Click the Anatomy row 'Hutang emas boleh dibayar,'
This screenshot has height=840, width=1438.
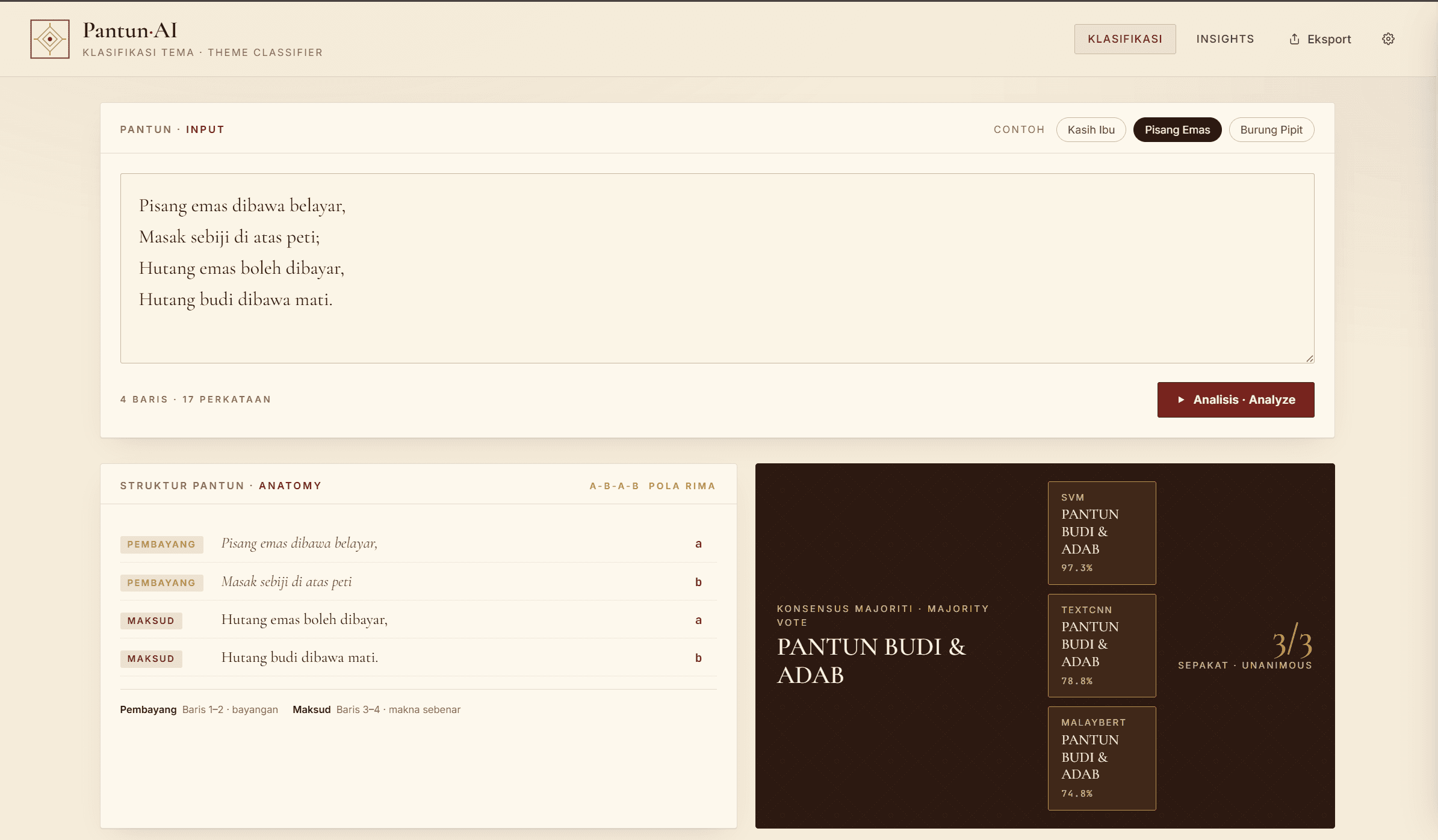click(x=418, y=620)
